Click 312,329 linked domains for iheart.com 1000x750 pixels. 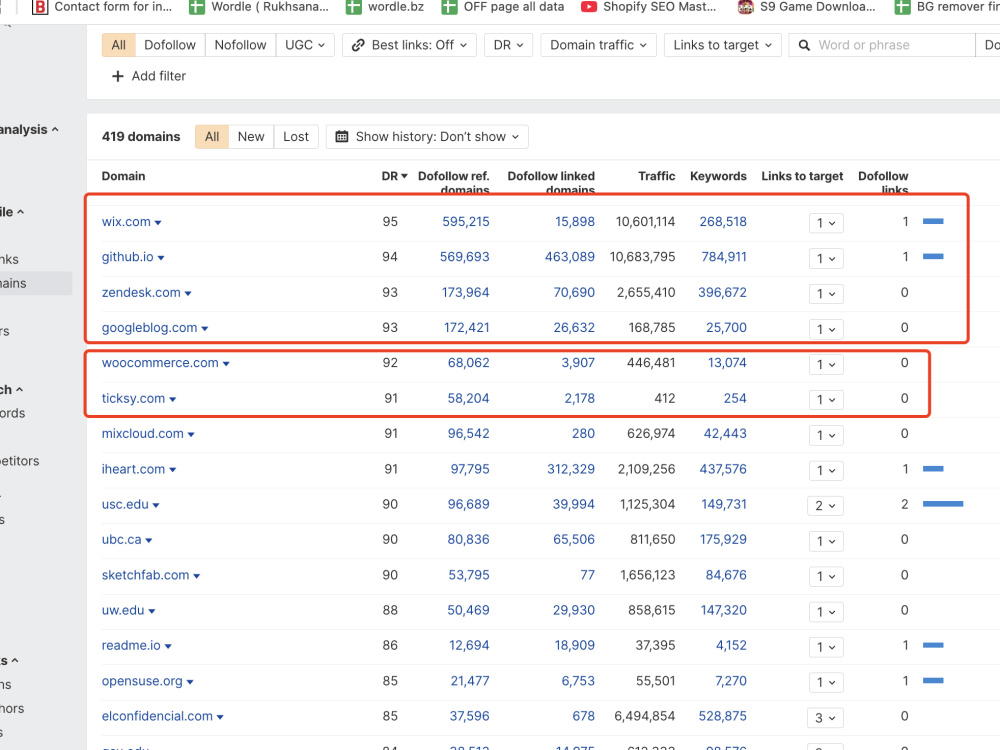click(571, 469)
